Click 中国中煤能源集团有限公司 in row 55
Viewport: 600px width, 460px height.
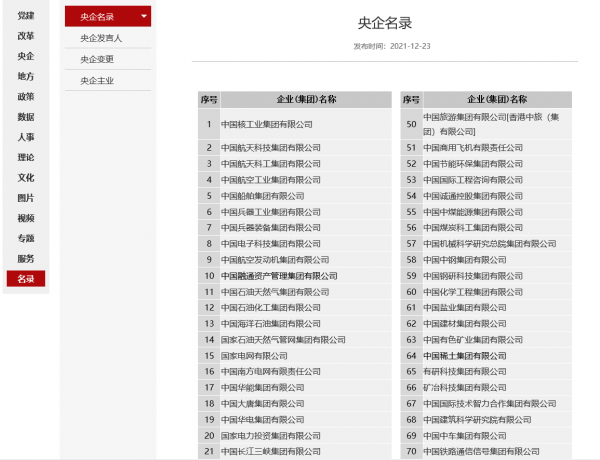473,212
